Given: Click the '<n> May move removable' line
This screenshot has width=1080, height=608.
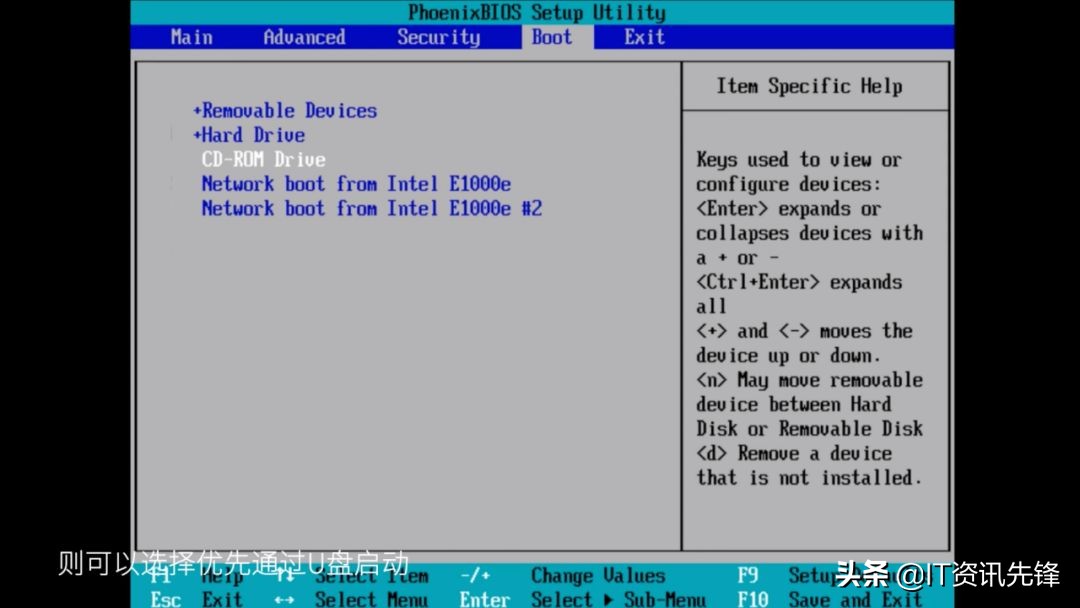Looking at the screenshot, I should tap(809, 380).
